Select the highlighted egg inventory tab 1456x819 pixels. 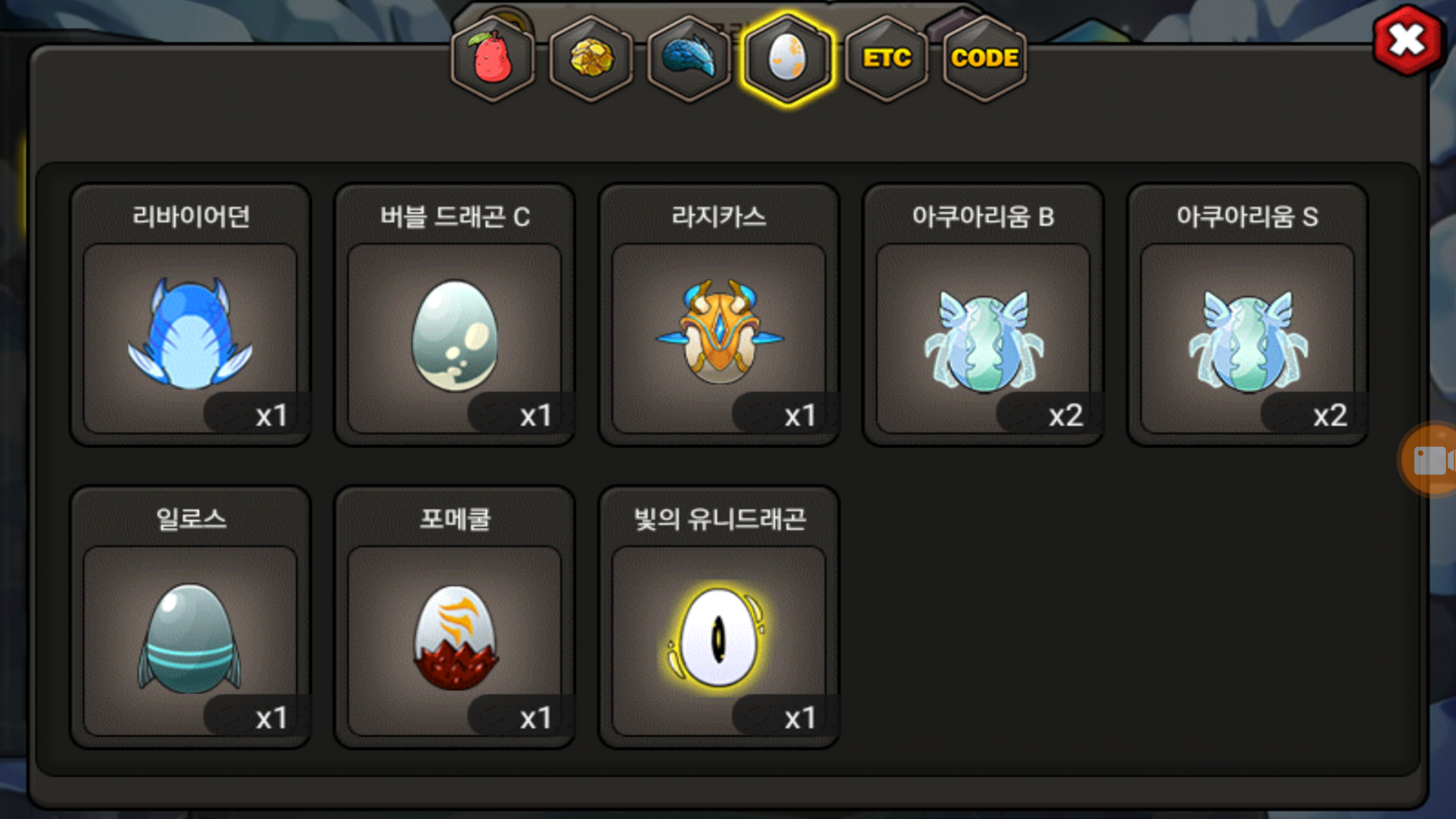click(x=788, y=59)
